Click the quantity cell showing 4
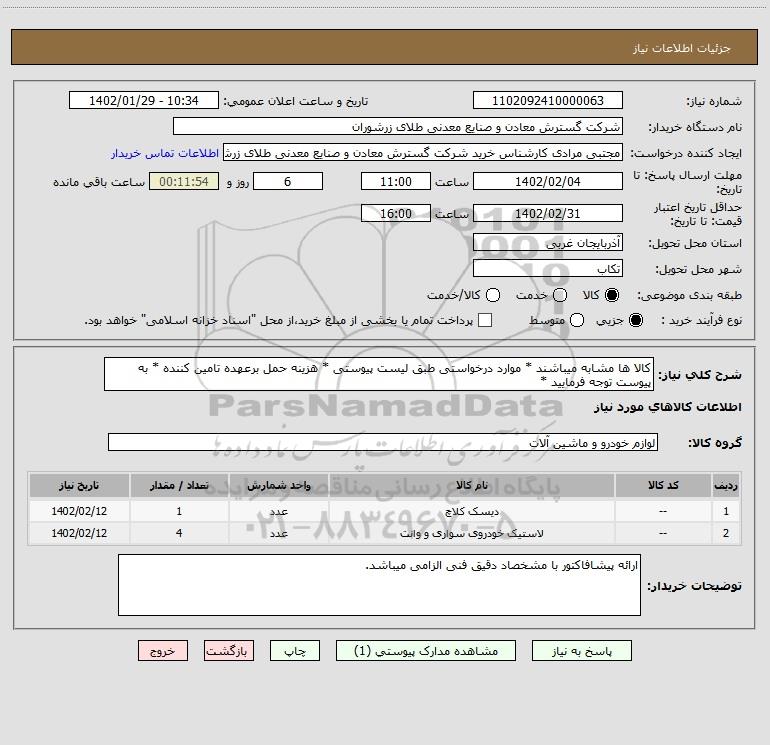The width and height of the screenshot is (770, 745). [x=179, y=533]
